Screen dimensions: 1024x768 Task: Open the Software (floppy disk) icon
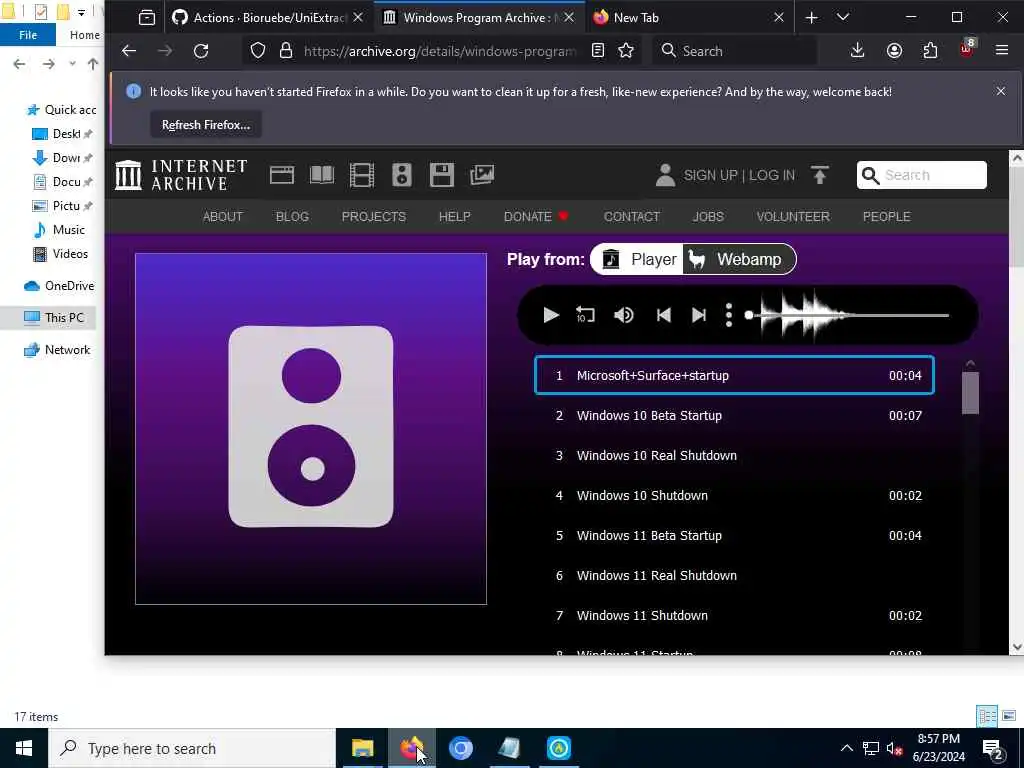[441, 175]
